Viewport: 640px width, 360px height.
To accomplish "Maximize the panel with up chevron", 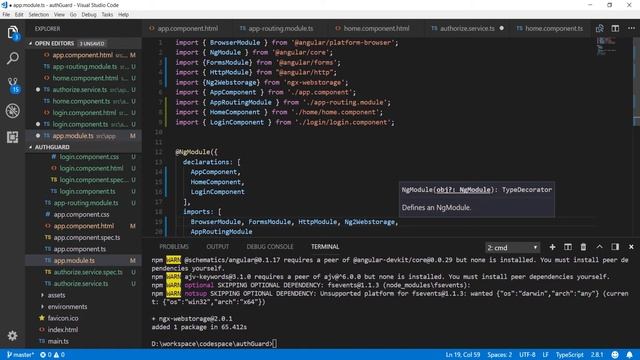I will [x=599, y=247].
